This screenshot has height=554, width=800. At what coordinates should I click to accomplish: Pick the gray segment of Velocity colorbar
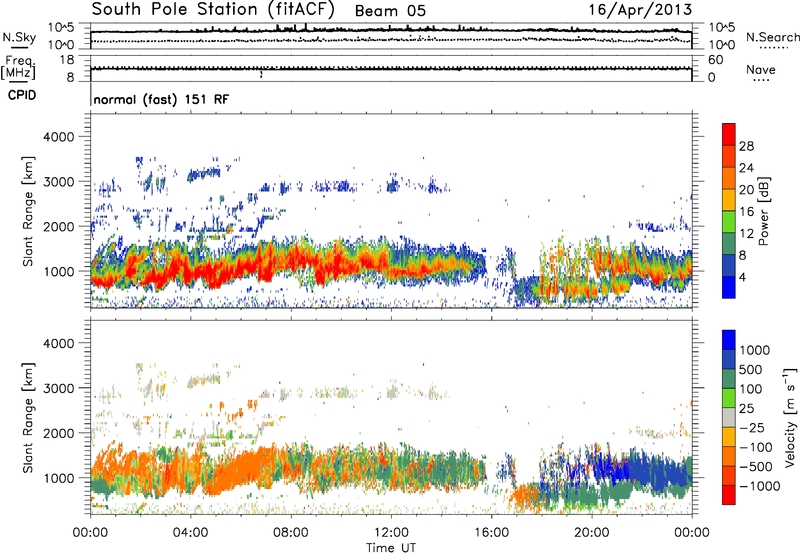[729, 418]
